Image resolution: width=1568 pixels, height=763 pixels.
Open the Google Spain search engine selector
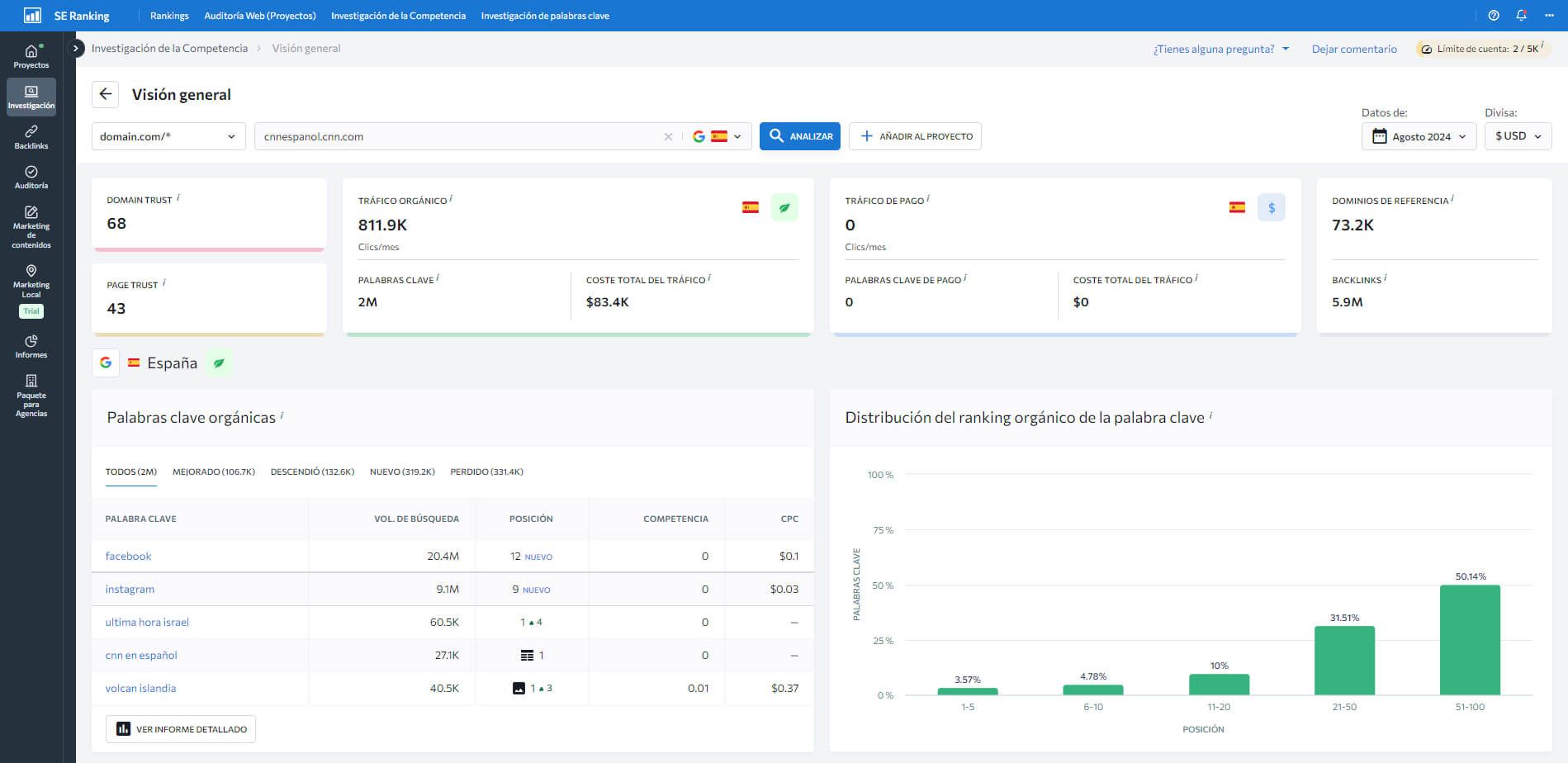(717, 136)
